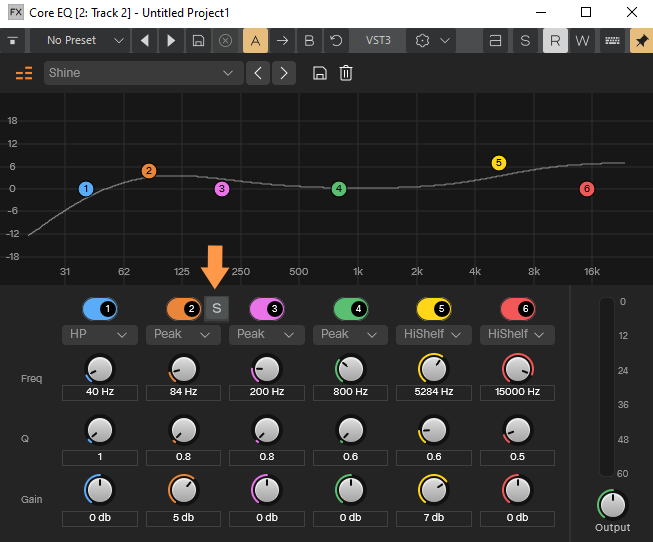Click the orange EQ bars logo icon
The height and width of the screenshot is (542, 653).
24,73
